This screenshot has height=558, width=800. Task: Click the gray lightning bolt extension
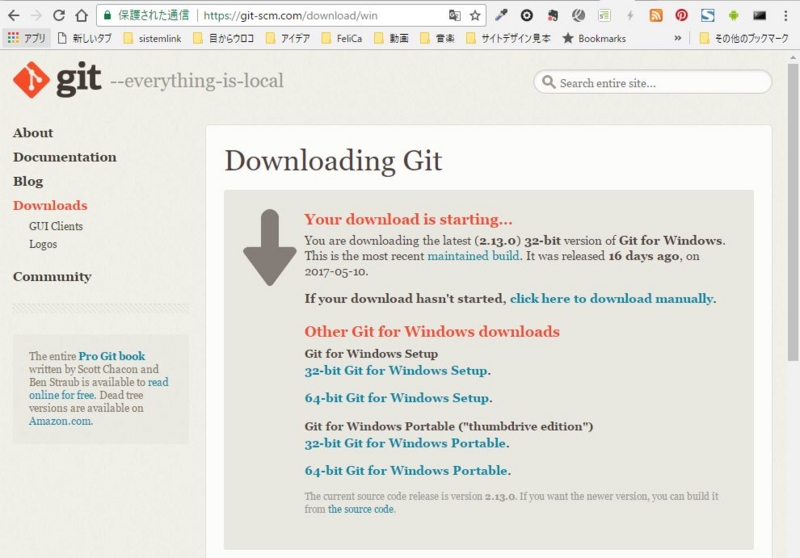pos(630,15)
